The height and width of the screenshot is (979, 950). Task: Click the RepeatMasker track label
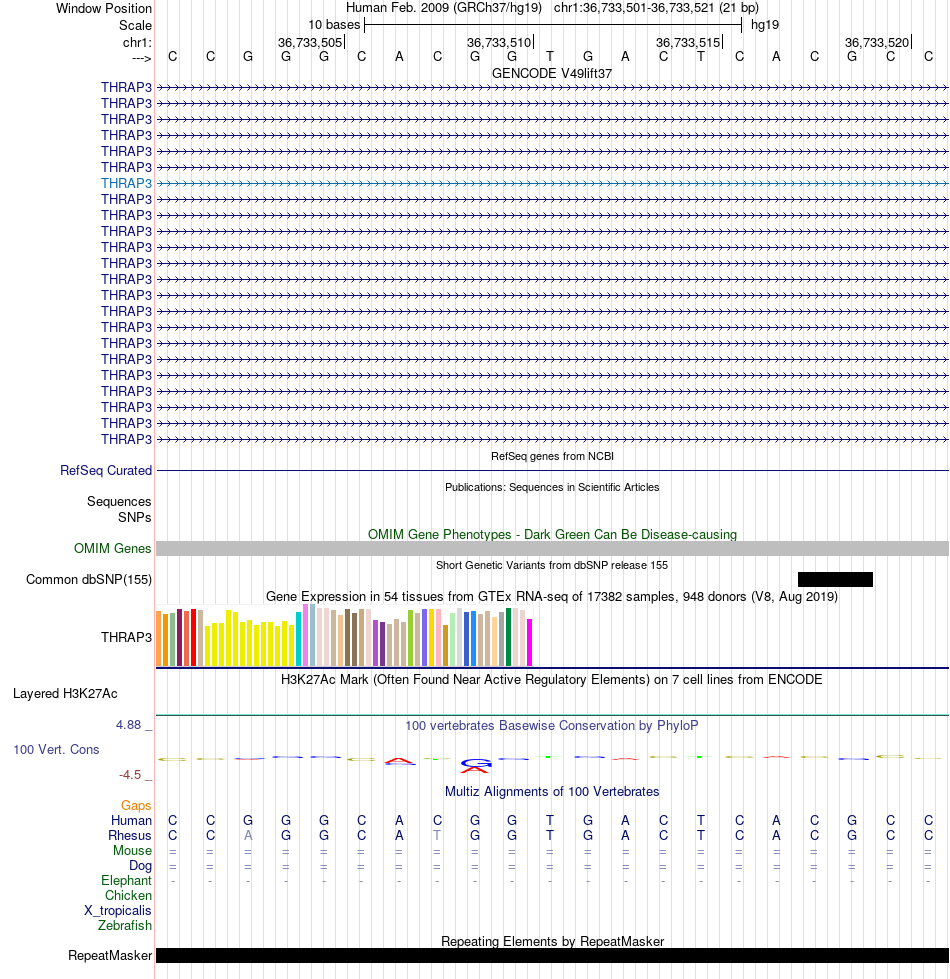(x=110, y=956)
